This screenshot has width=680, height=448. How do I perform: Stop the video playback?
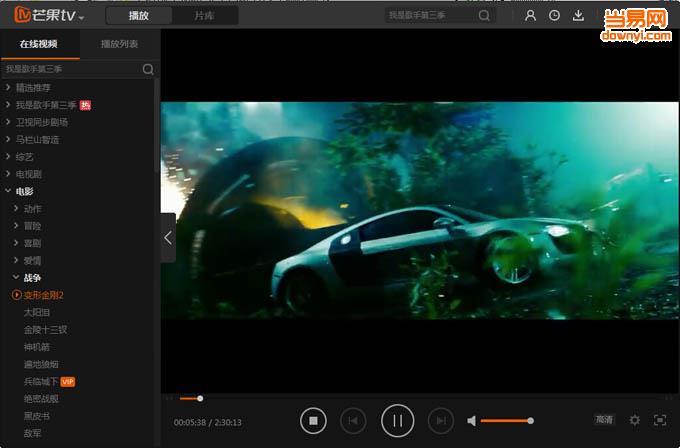313,421
